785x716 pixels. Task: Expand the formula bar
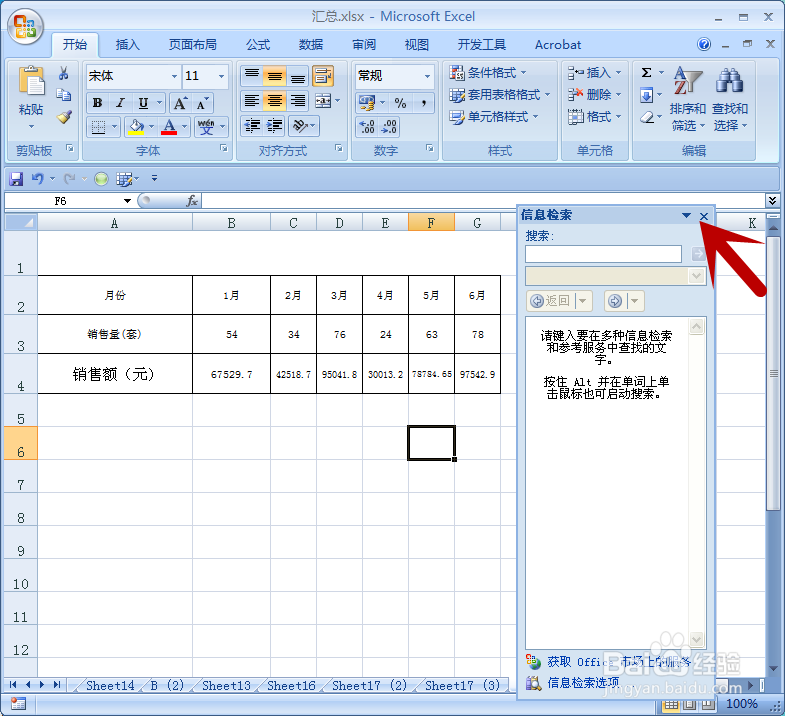[772, 201]
